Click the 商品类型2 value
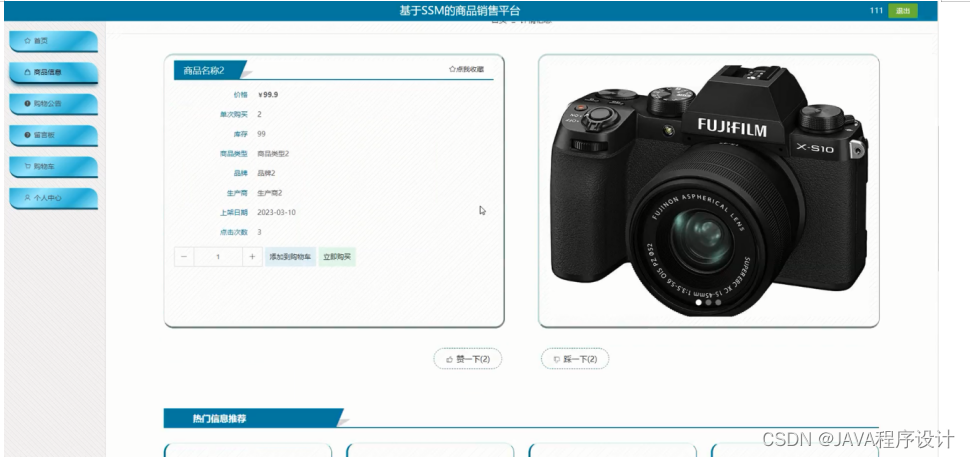970x458 pixels. pos(273,153)
